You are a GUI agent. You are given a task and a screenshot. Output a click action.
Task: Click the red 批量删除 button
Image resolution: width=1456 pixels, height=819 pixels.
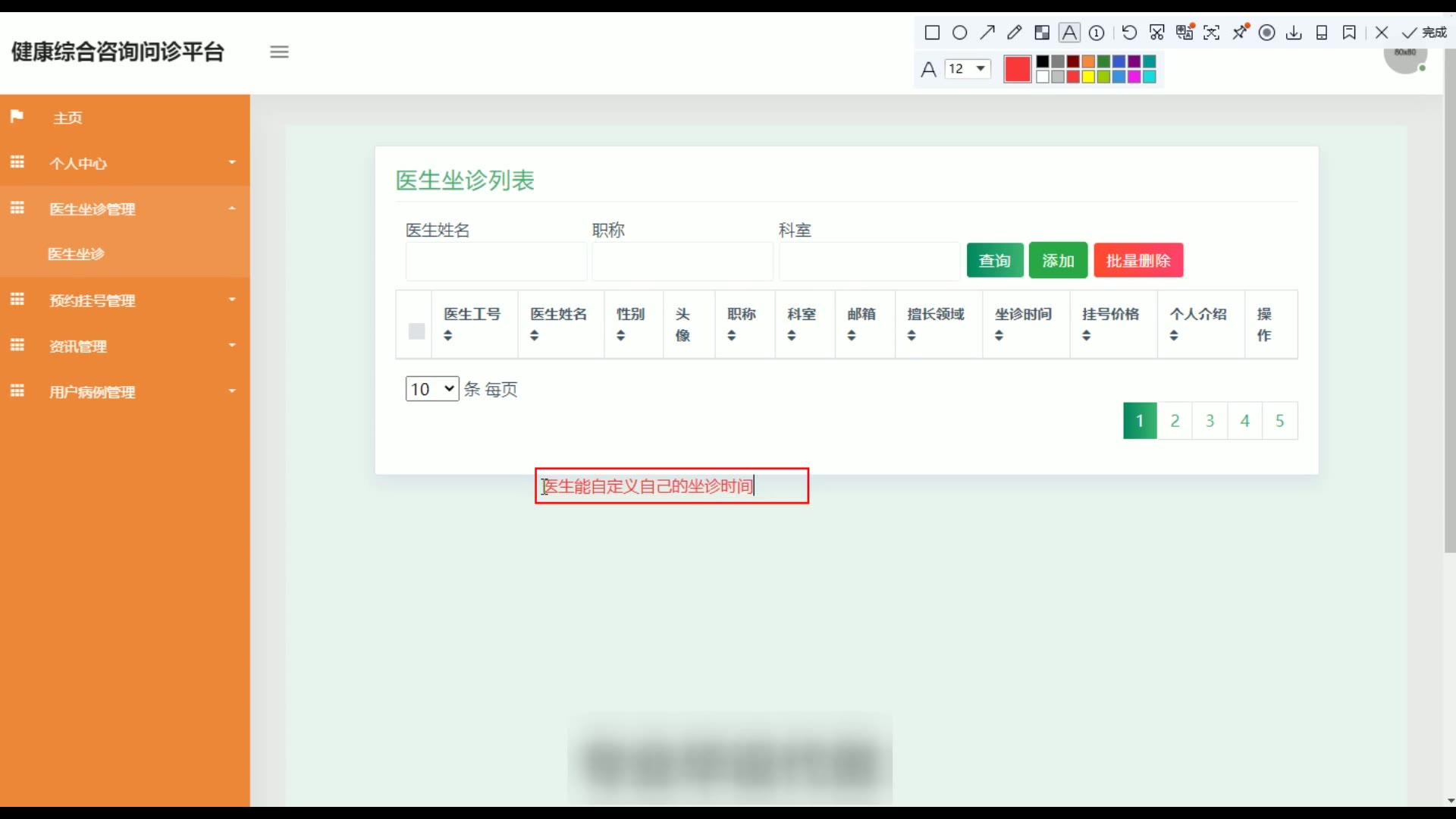coord(1137,261)
